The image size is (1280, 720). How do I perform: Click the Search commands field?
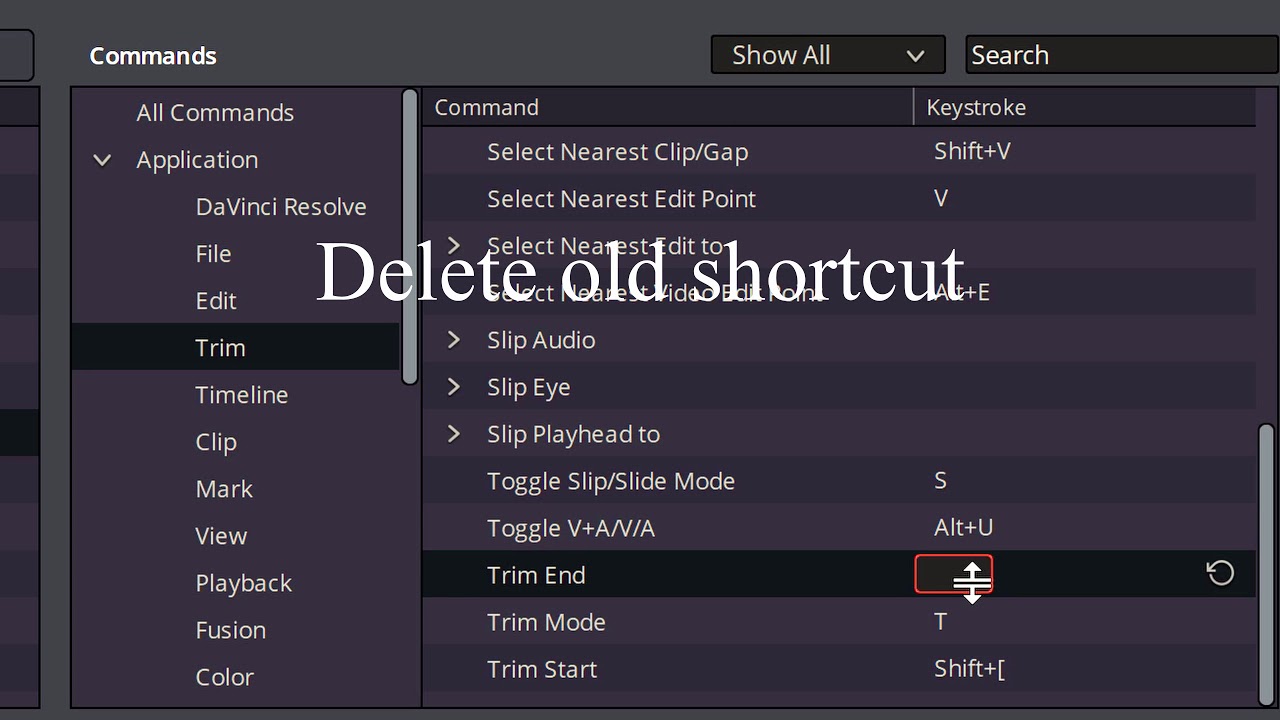[1120, 55]
